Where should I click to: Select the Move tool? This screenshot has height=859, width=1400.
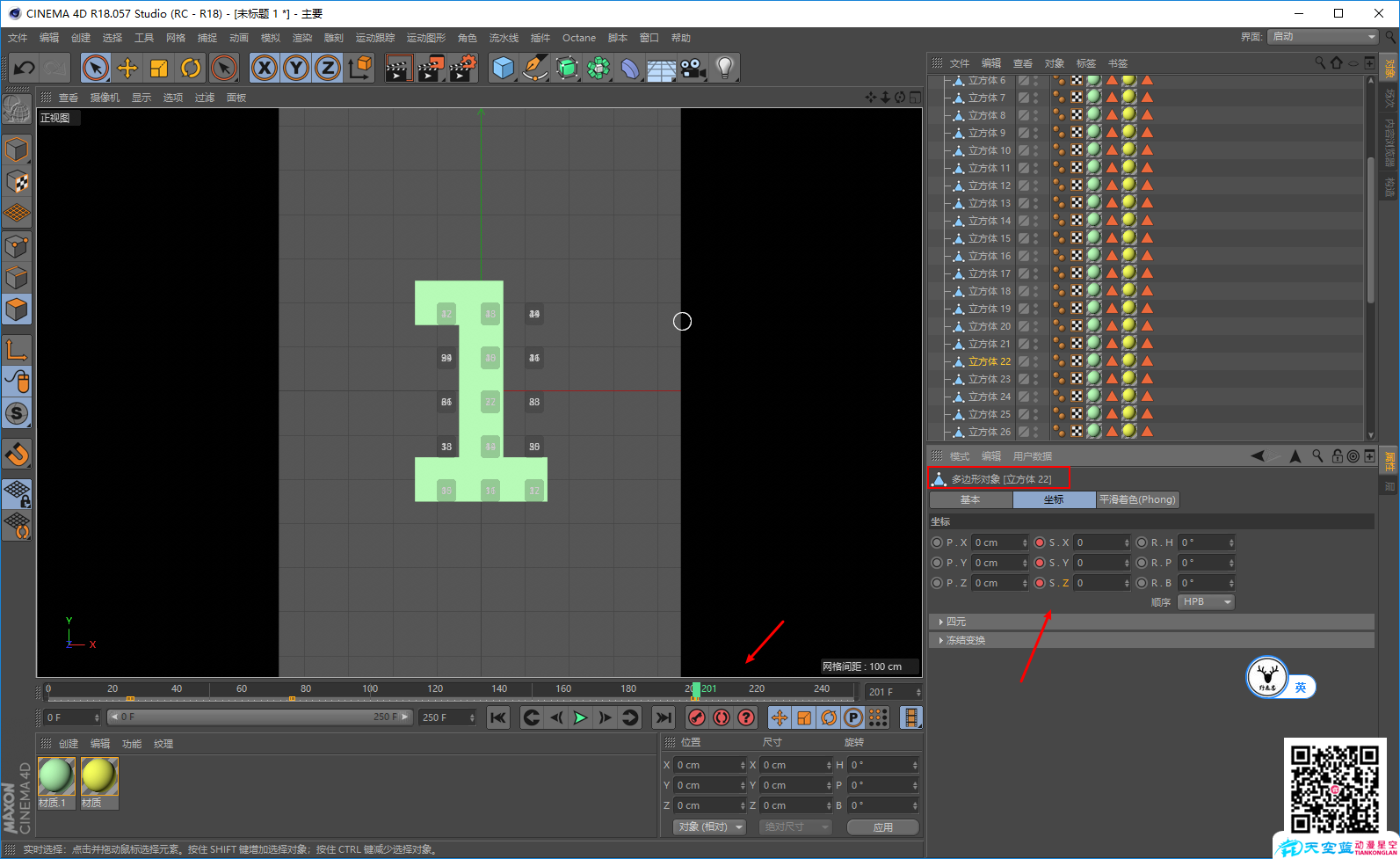tap(127, 68)
